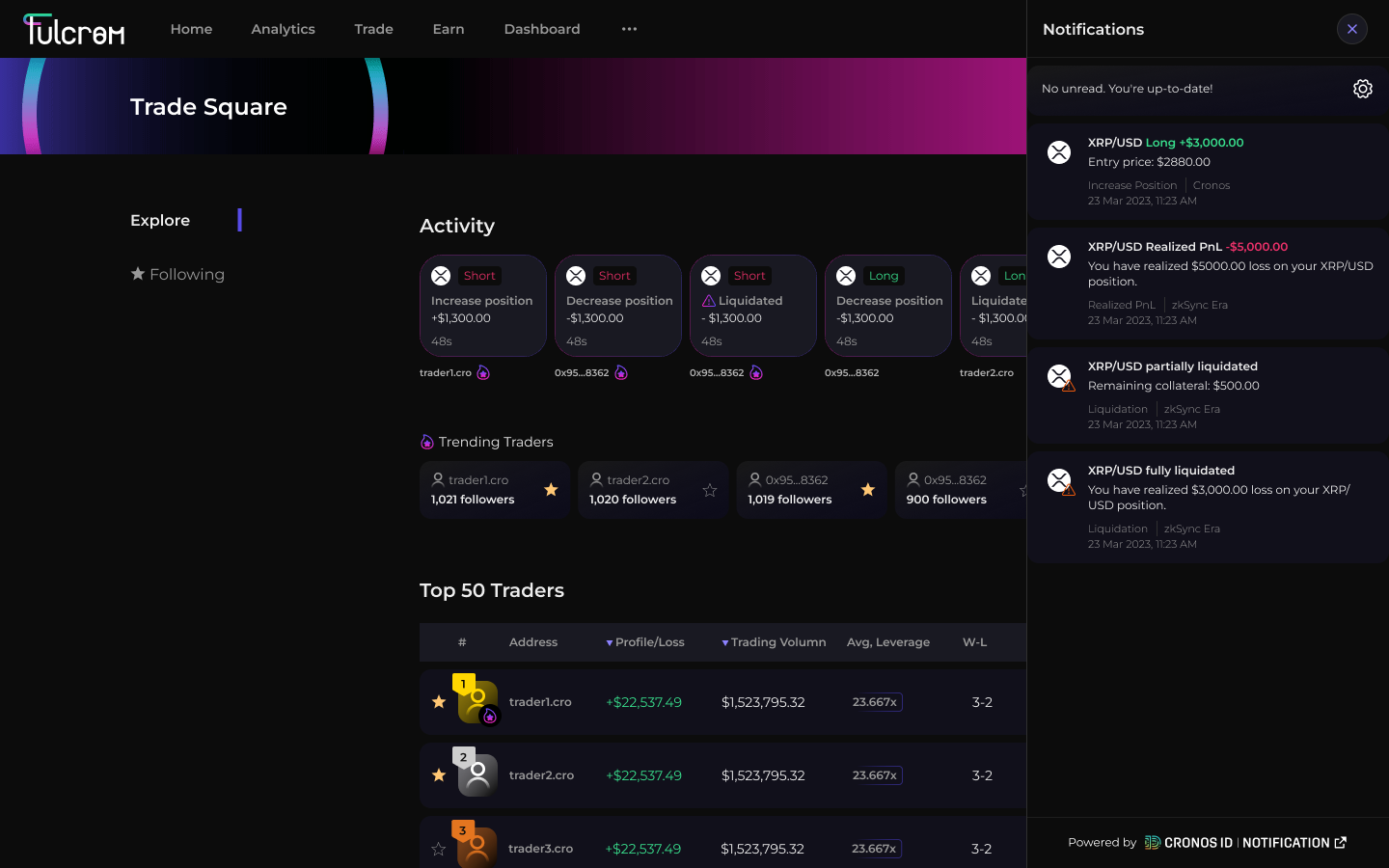Click the XRP icon on first activity card

441,276
